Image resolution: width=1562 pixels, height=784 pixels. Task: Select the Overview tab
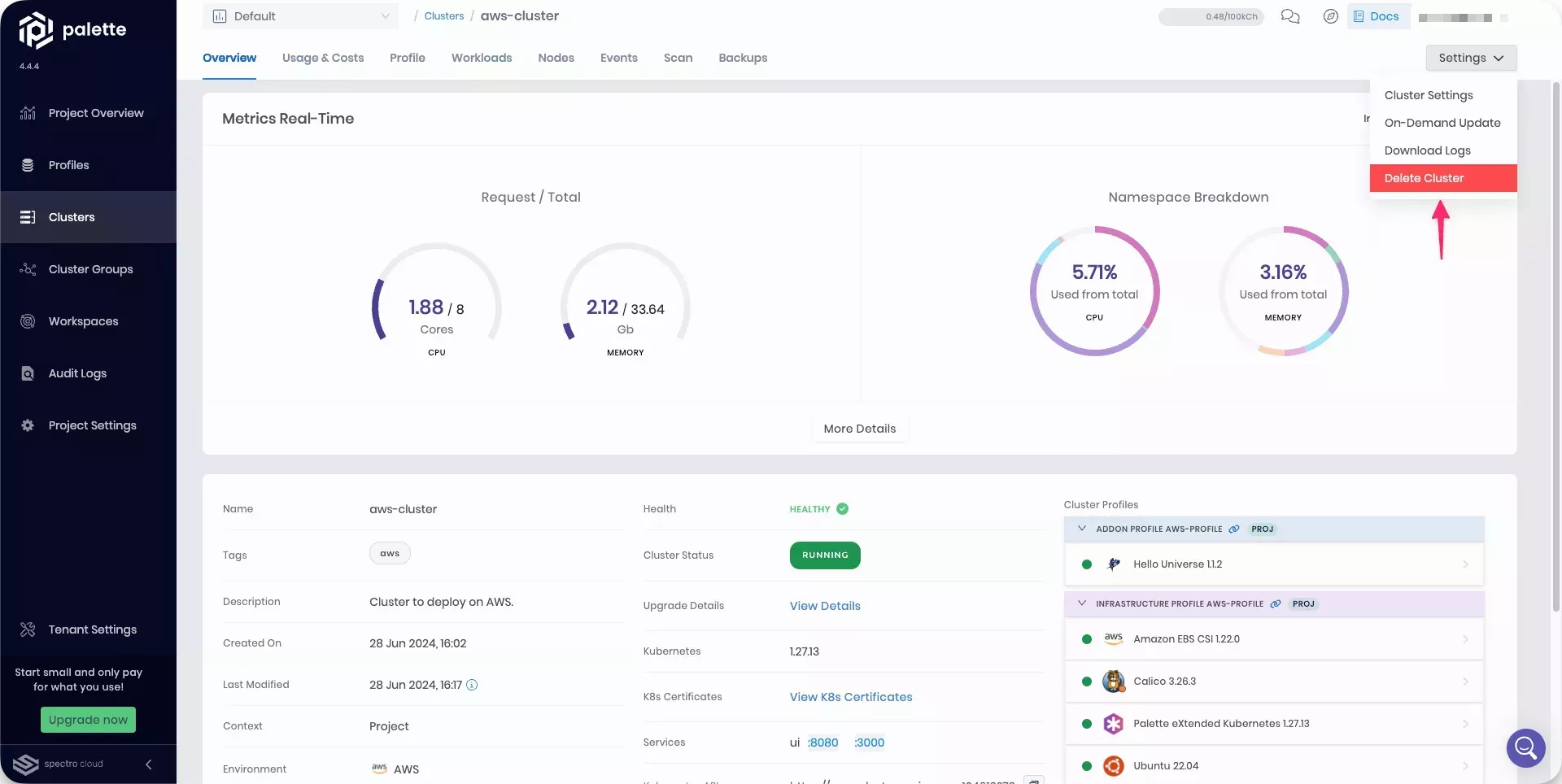coord(229,58)
